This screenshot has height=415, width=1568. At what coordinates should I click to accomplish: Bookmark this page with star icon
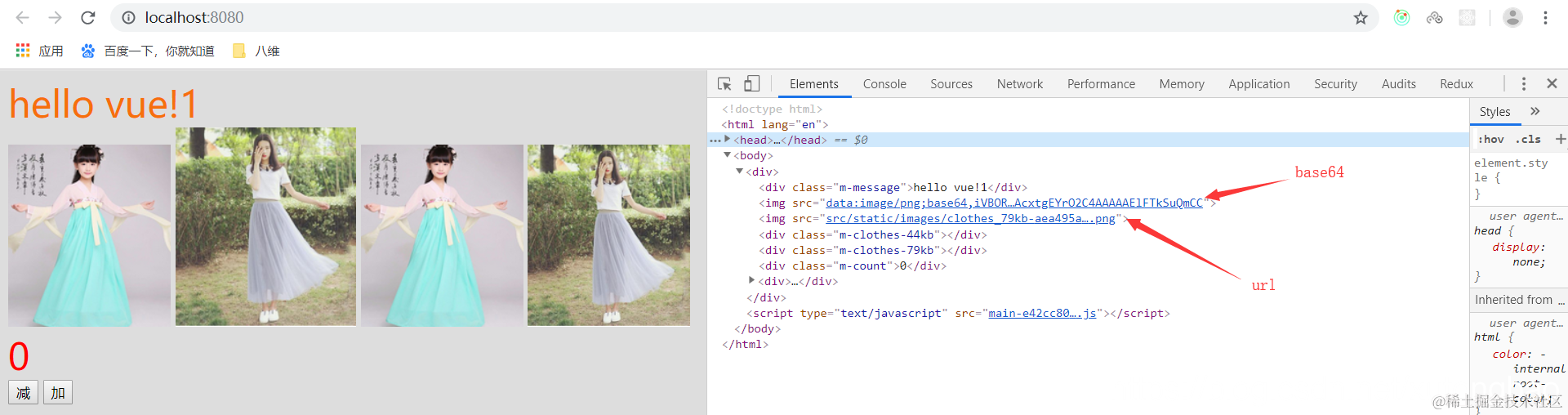tap(1360, 17)
